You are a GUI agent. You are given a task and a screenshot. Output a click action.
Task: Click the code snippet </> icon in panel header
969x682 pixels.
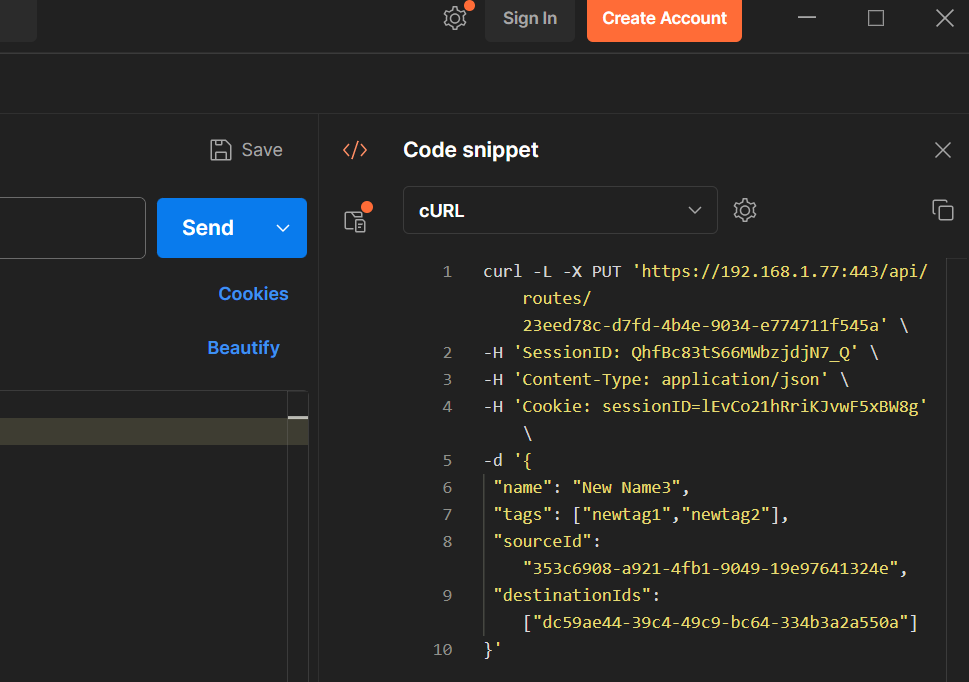[355, 149]
